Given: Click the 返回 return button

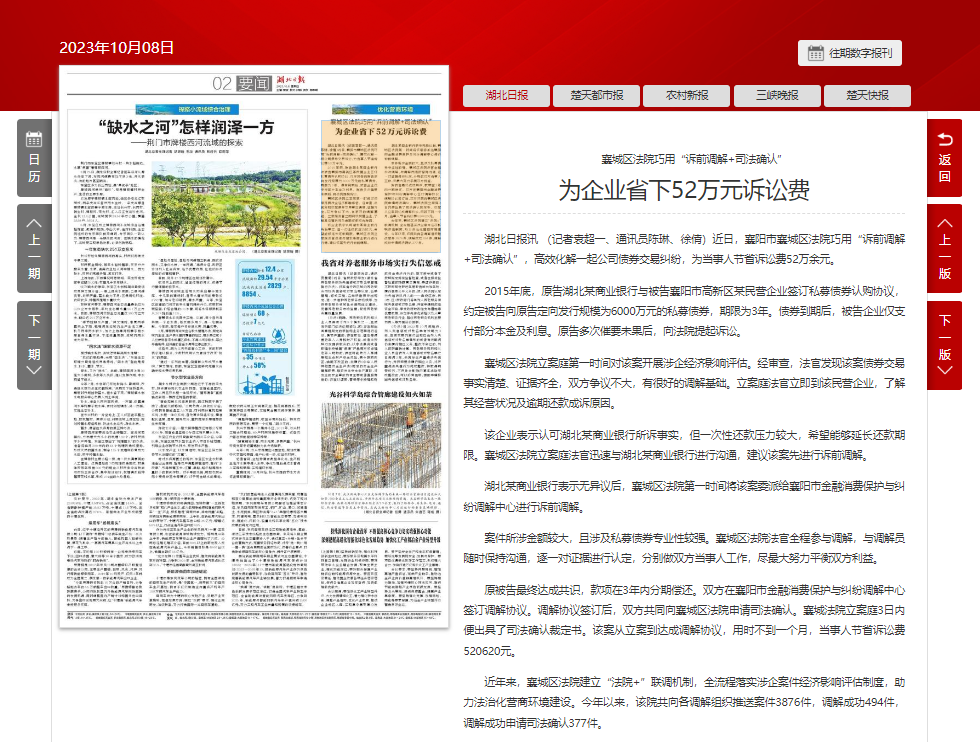Looking at the screenshot, I should [x=944, y=158].
